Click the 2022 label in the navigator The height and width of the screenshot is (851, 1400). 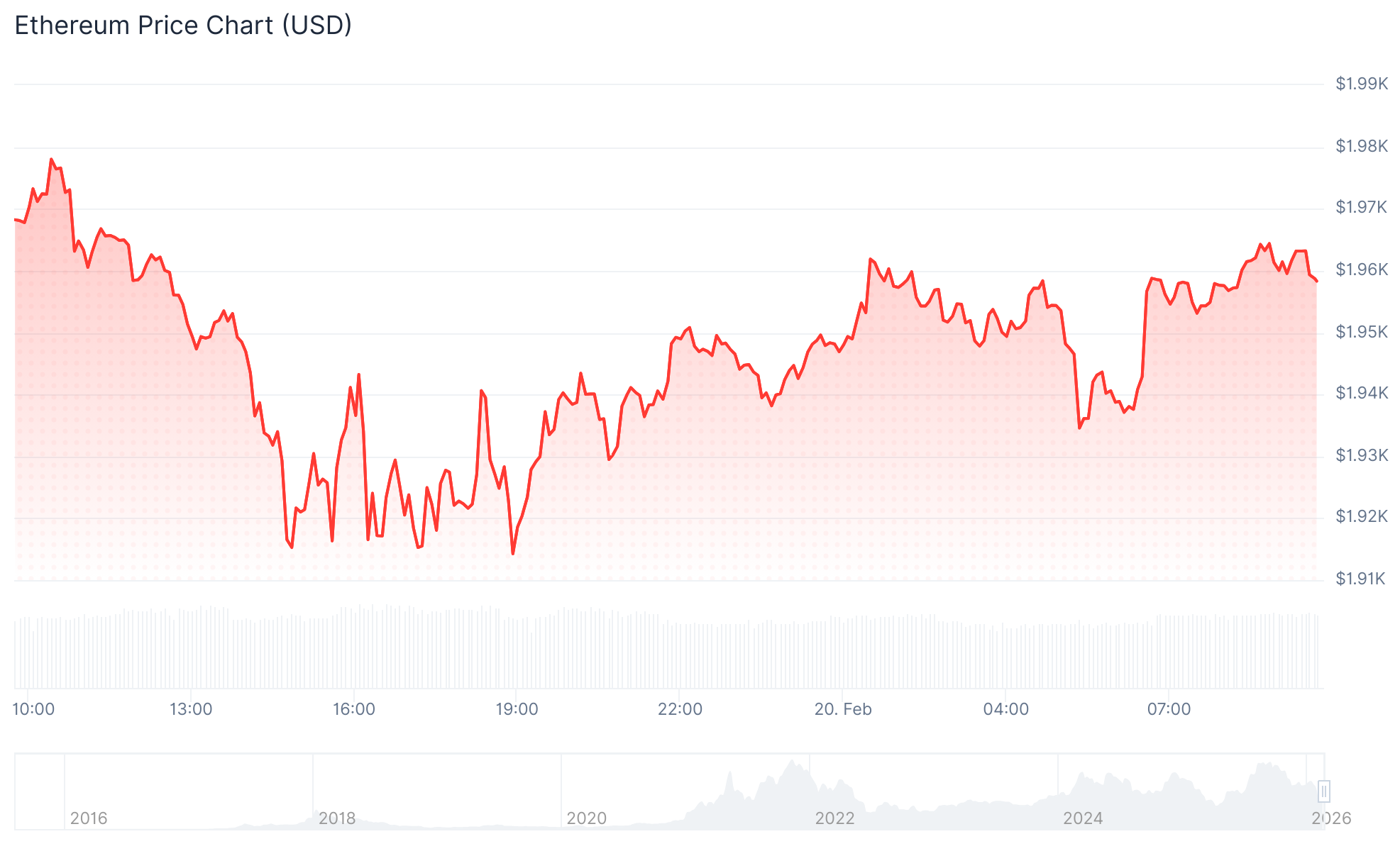click(x=834, y=818)
